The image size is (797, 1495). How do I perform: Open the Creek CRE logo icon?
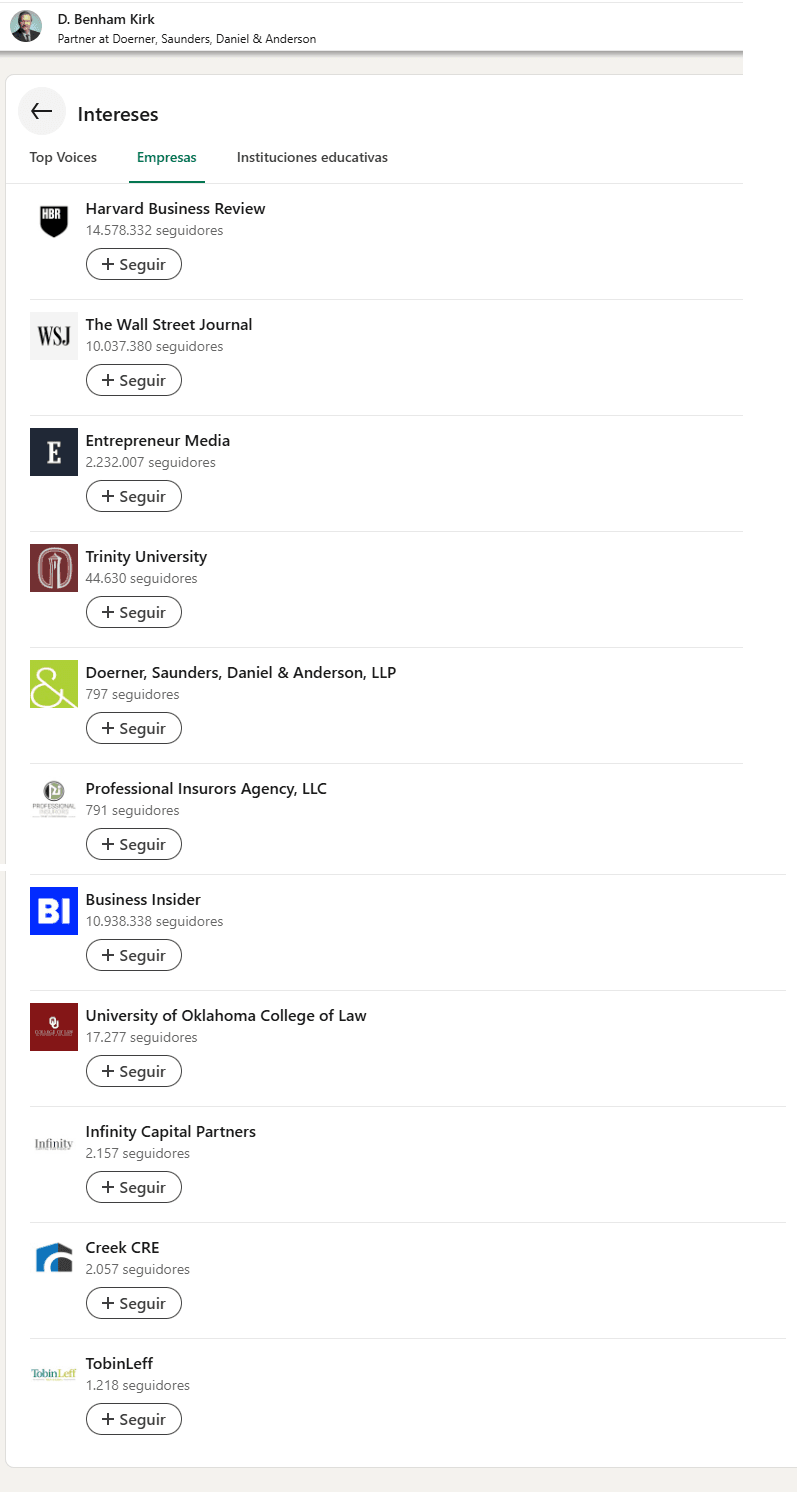tap(54, 1259)
